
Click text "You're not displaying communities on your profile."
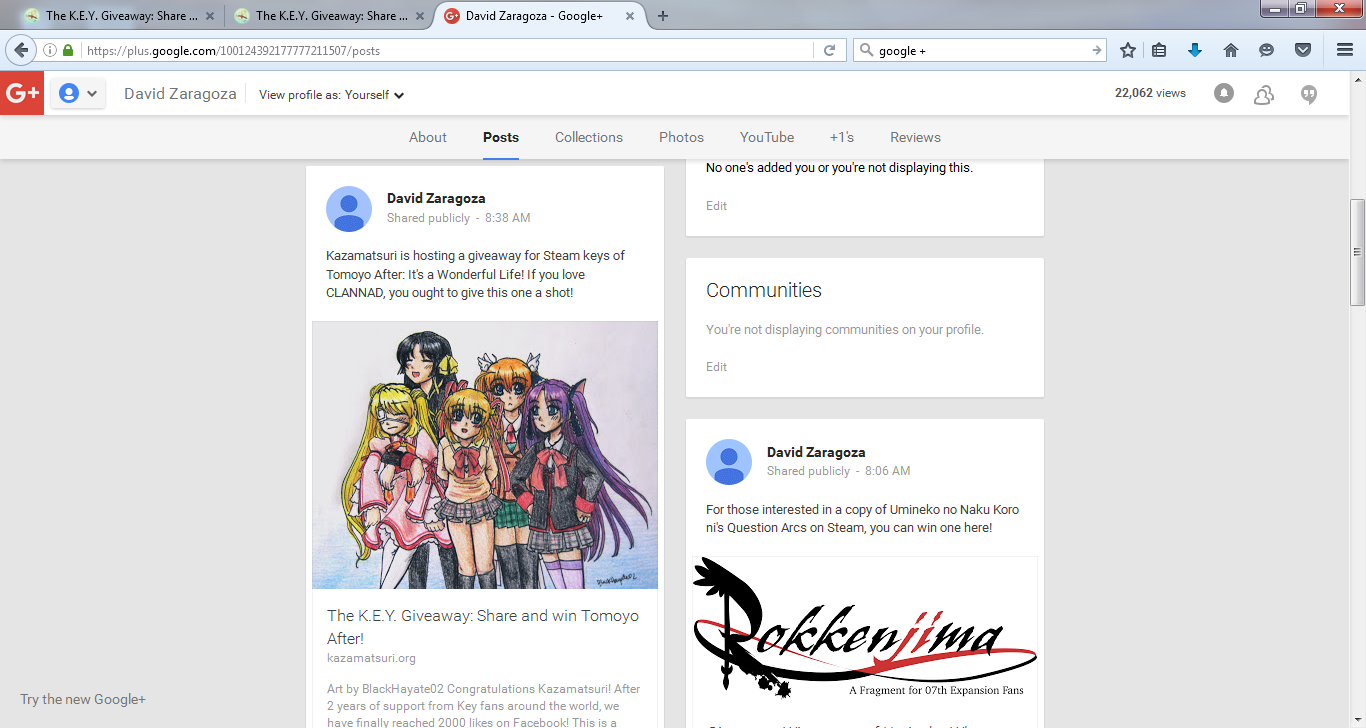845,330
